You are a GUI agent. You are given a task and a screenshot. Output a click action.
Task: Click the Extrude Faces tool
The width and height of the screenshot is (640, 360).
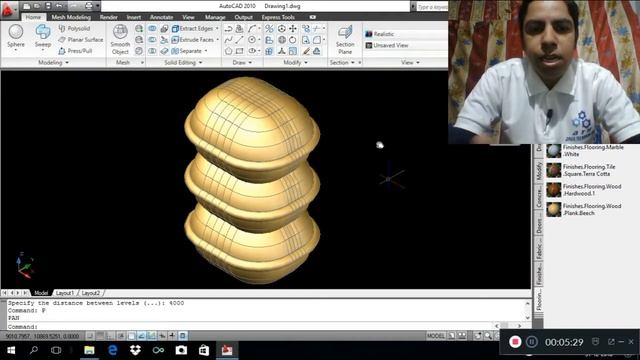click(x=193, y=40)
